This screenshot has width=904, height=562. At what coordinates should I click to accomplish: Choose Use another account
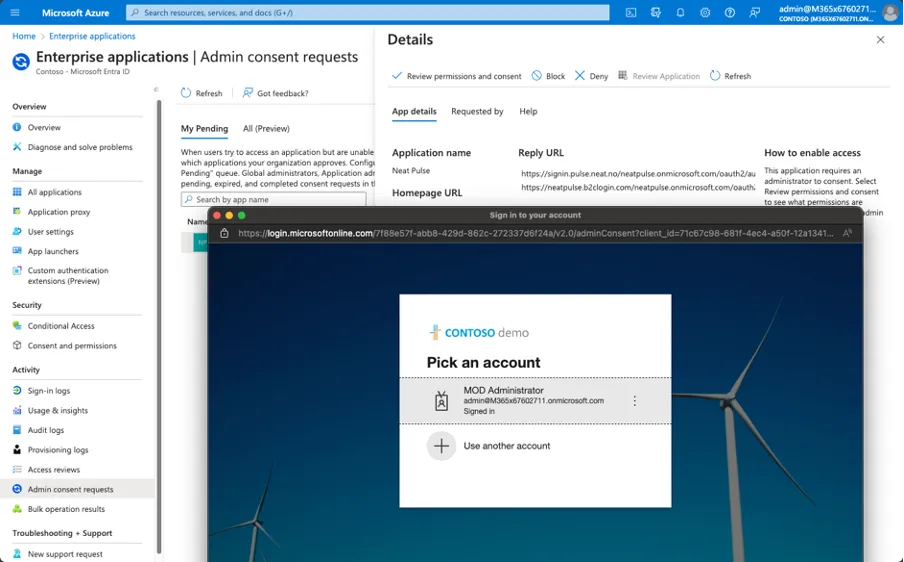[506, 446]
